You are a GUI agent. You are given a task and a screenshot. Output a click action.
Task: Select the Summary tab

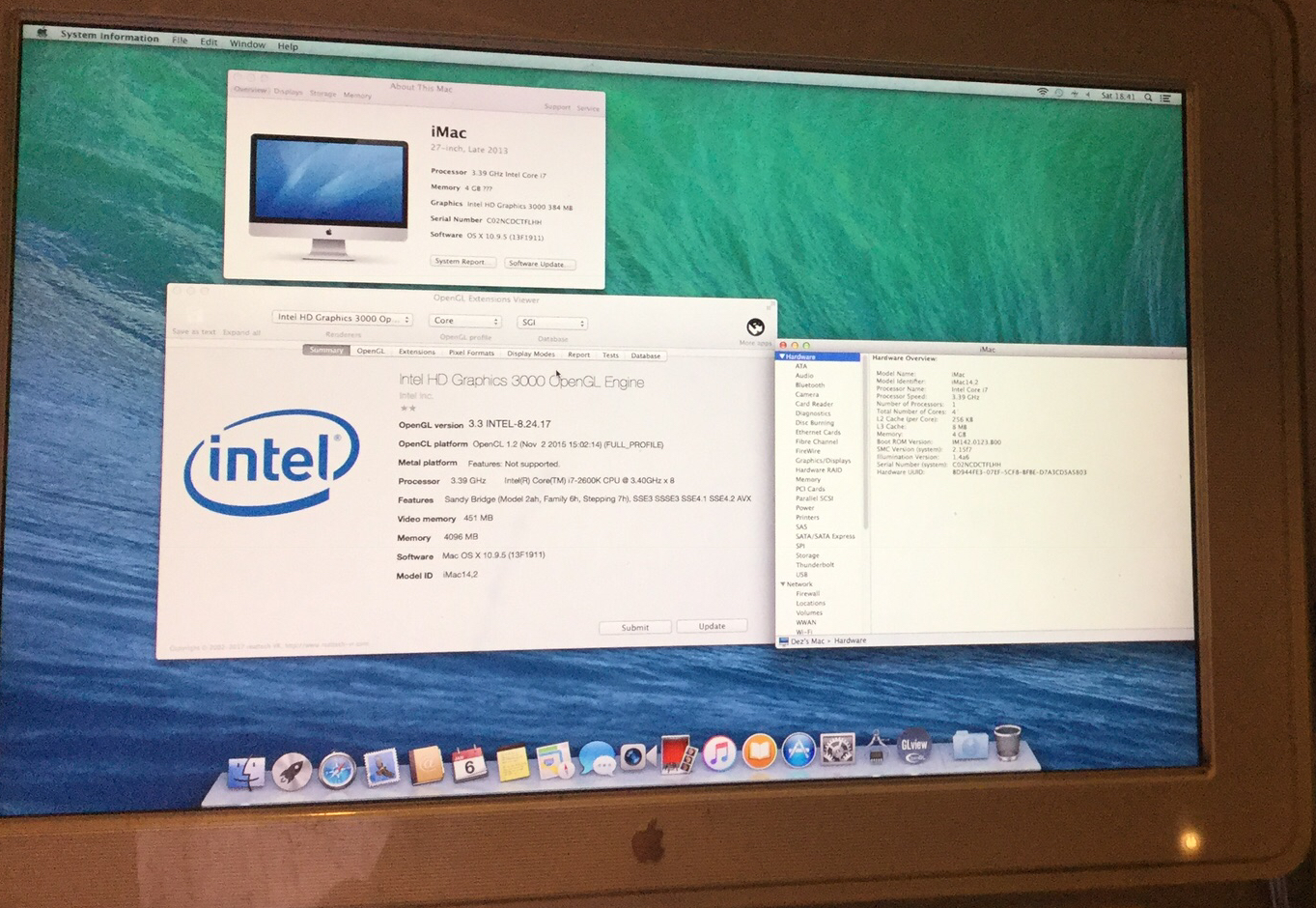click(326, 350)
